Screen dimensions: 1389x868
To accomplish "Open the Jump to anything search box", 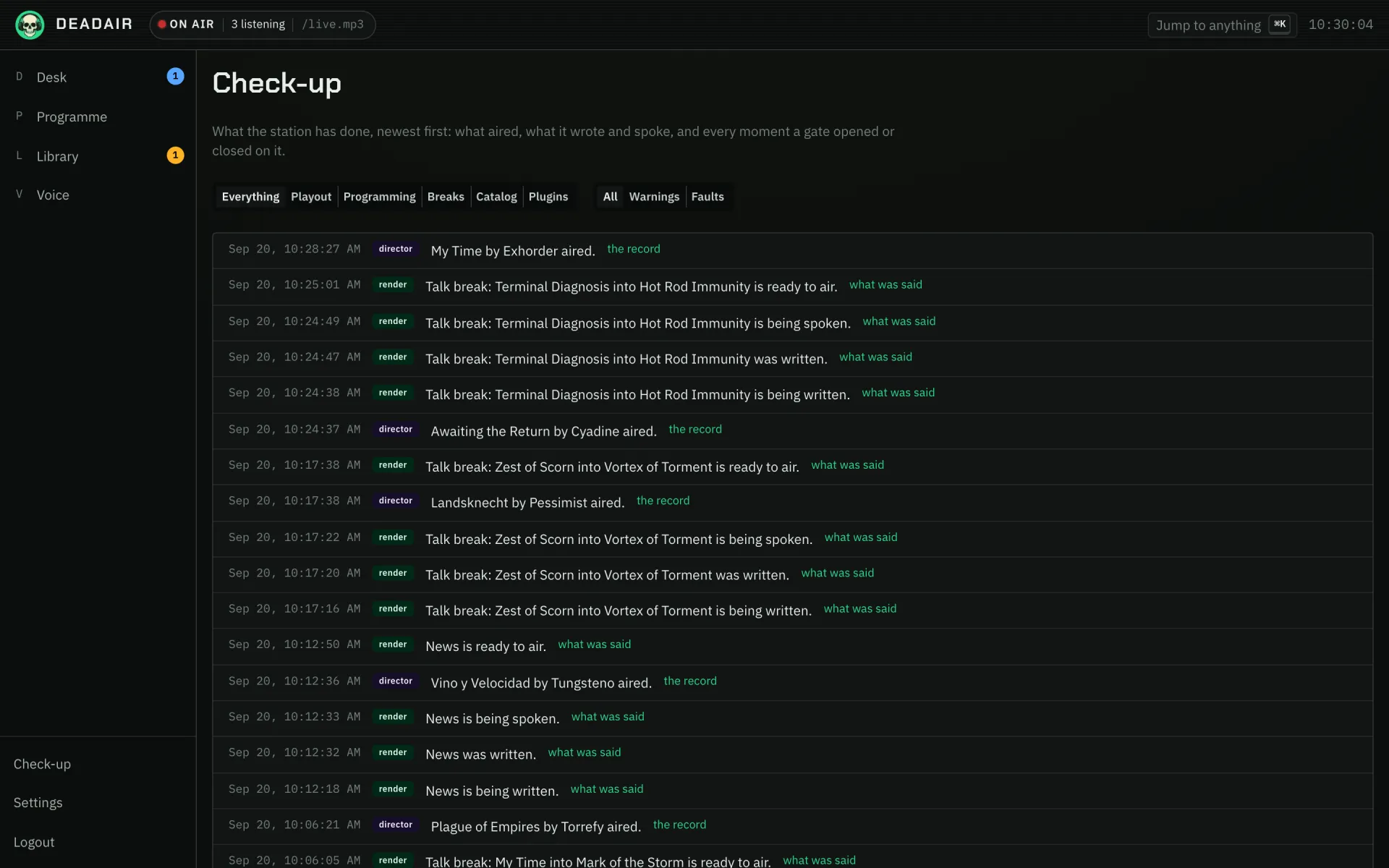I will click(x=1222, y=25).
